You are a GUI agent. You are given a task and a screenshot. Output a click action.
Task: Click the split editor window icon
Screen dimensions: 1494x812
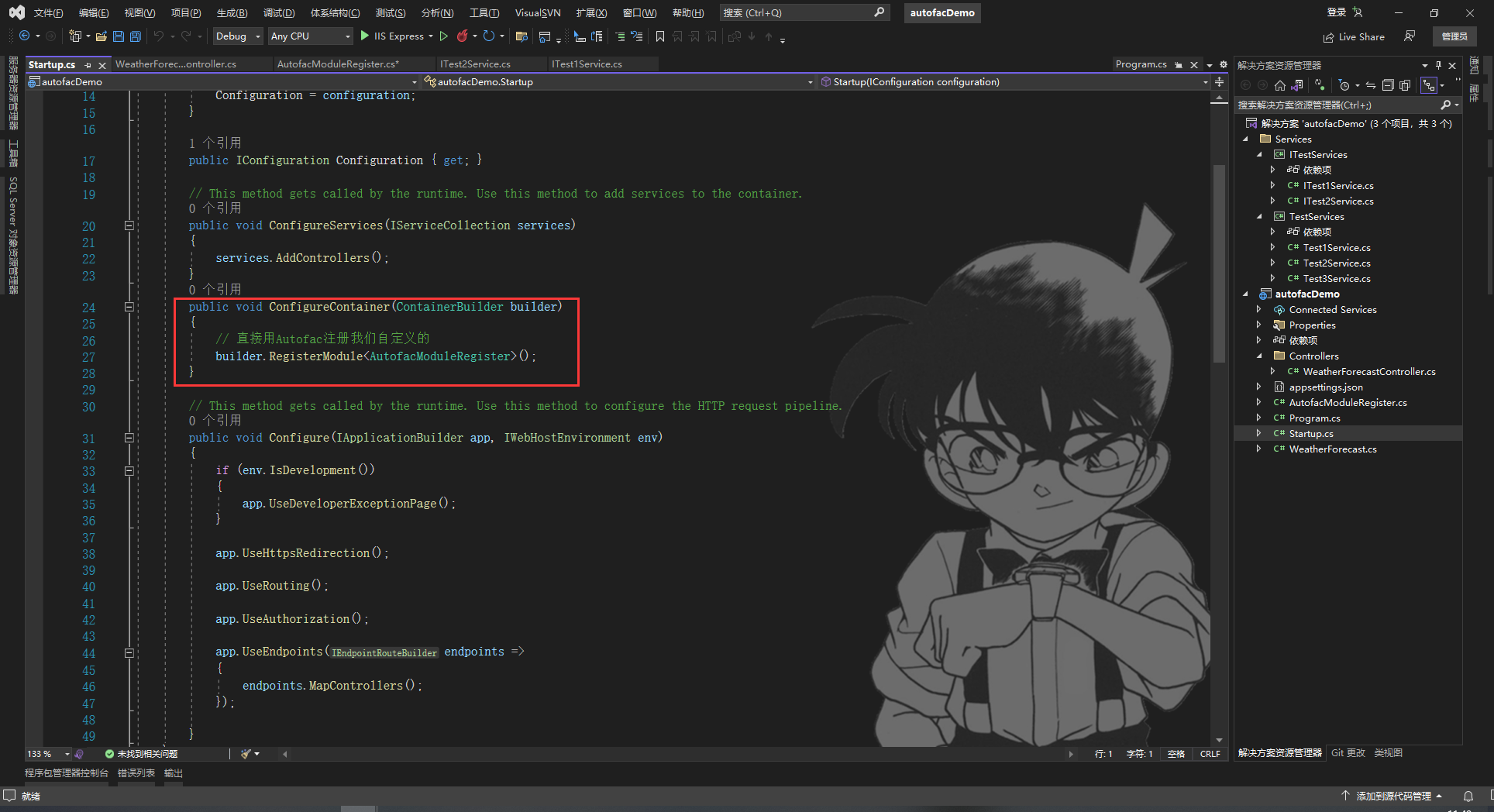[1219, 81]
